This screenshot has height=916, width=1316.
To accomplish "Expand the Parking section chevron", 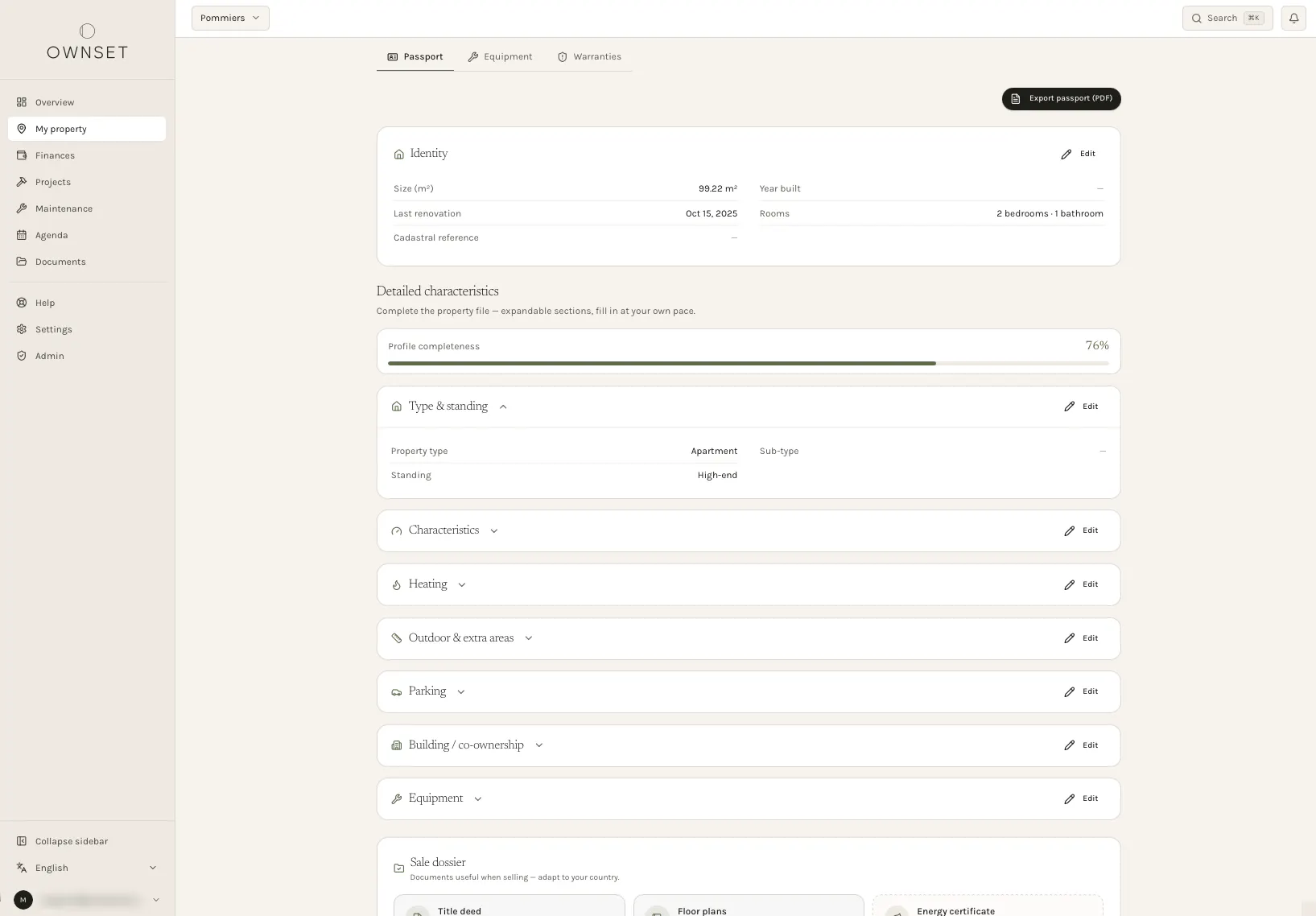I will (461, 691).
